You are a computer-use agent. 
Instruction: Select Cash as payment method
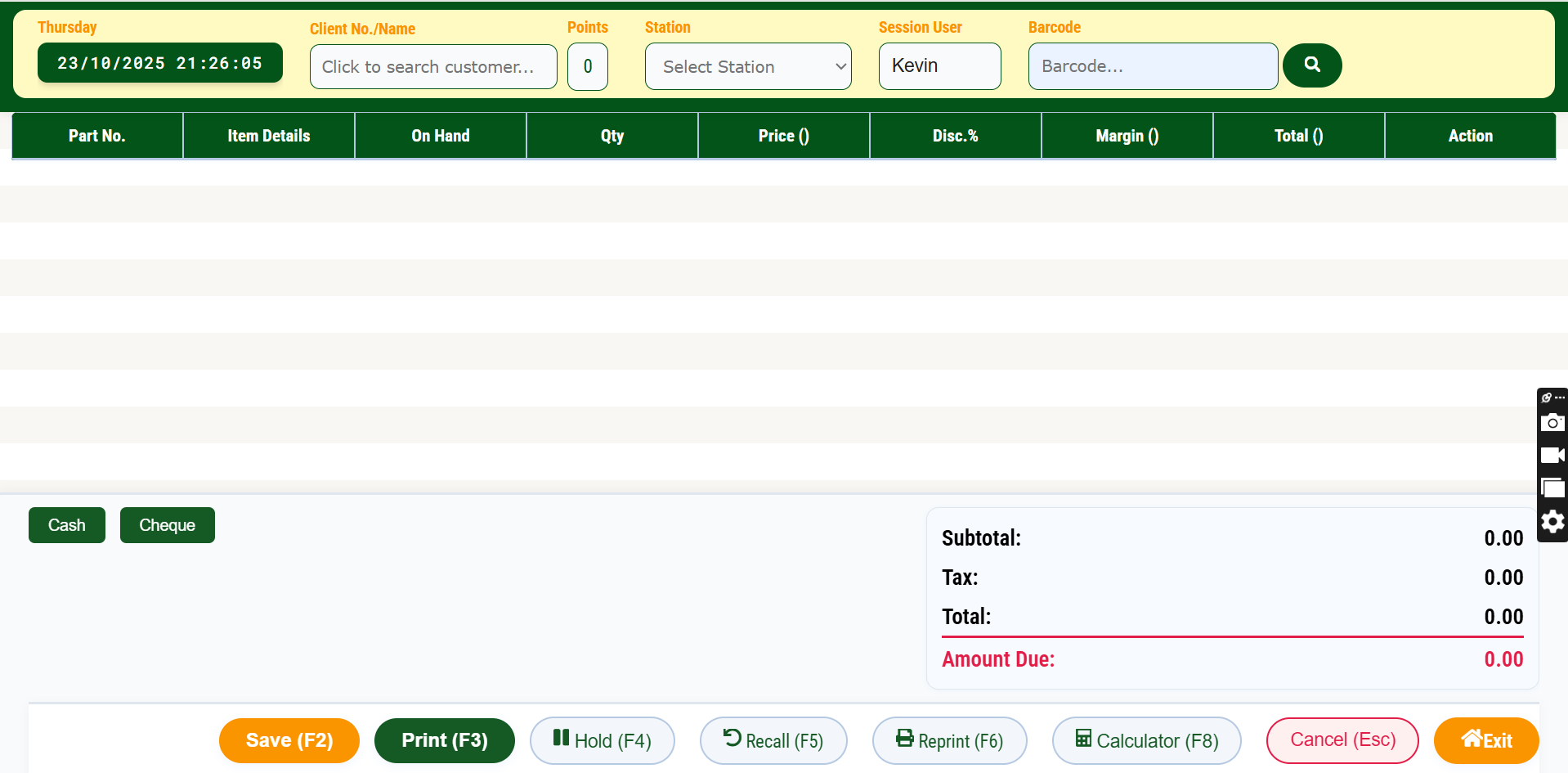[66, 524]
